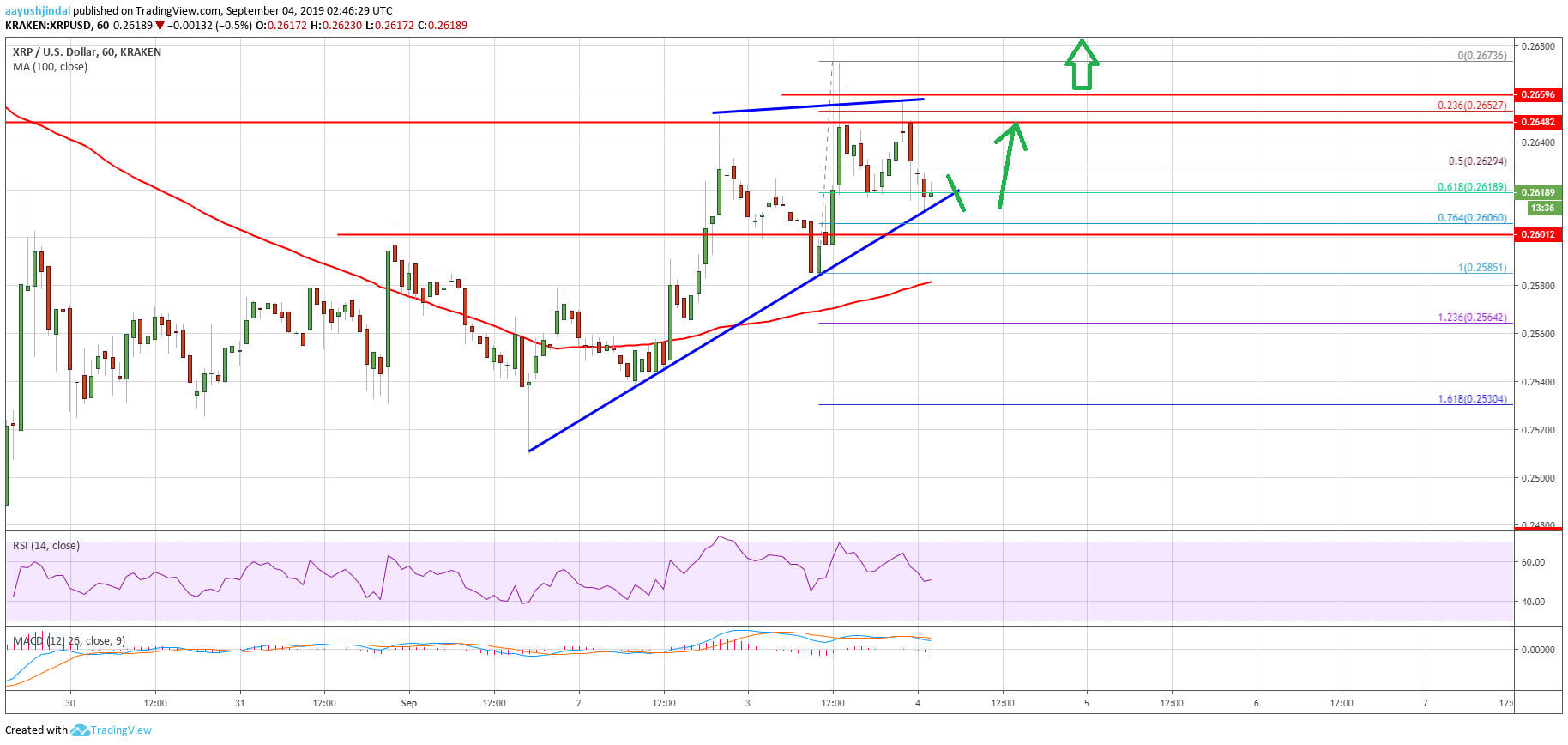Click the large outlined green up arrow

point(1082,64)
